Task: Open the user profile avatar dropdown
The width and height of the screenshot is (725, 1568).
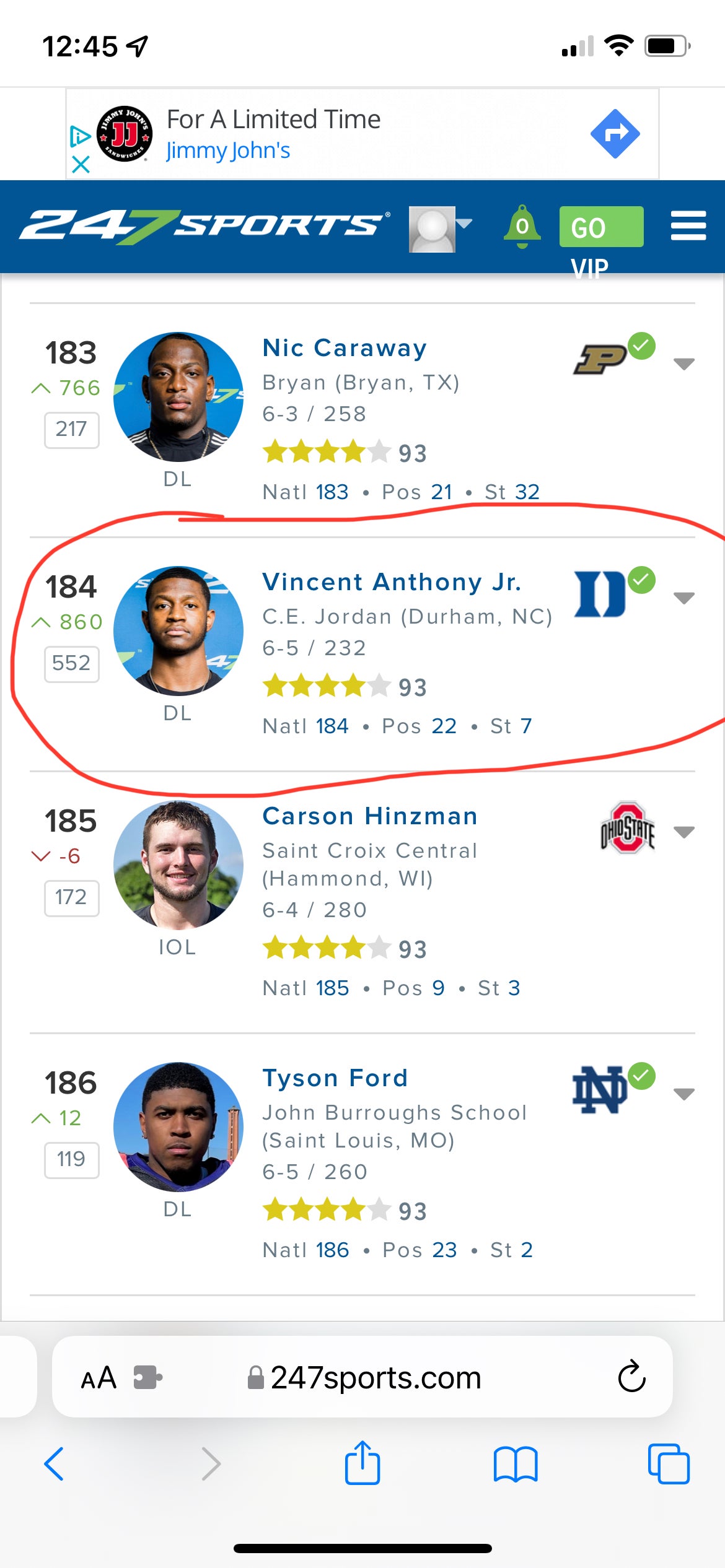Action: pyautogui.click(x=440, y=228)
